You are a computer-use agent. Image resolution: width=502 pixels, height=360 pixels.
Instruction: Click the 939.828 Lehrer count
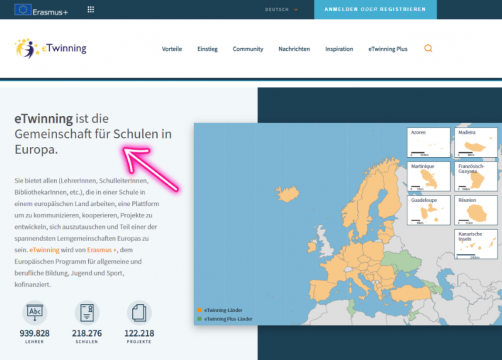(x=35, y=333)
